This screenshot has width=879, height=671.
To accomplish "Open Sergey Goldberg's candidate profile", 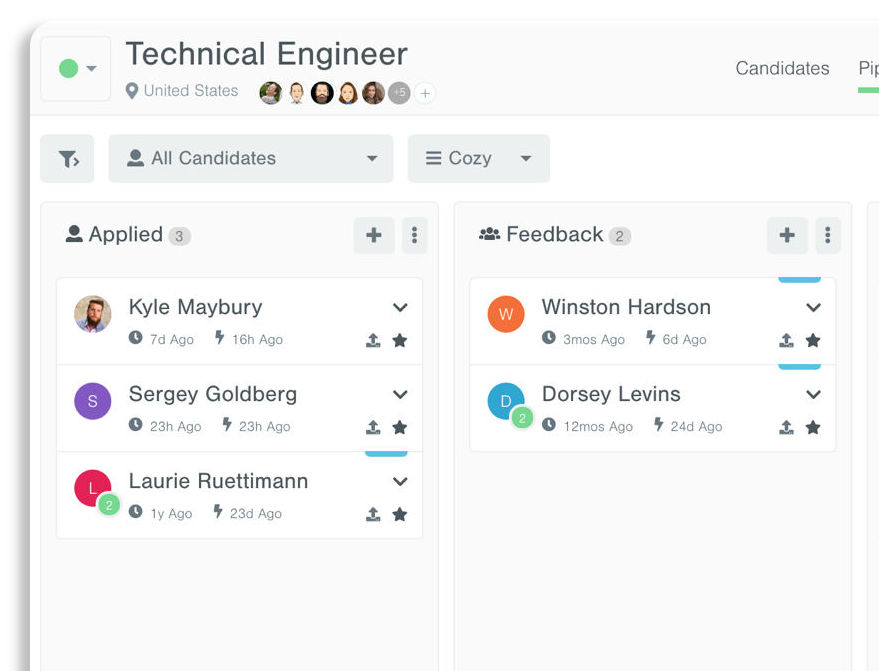I will tap(213, 394).
